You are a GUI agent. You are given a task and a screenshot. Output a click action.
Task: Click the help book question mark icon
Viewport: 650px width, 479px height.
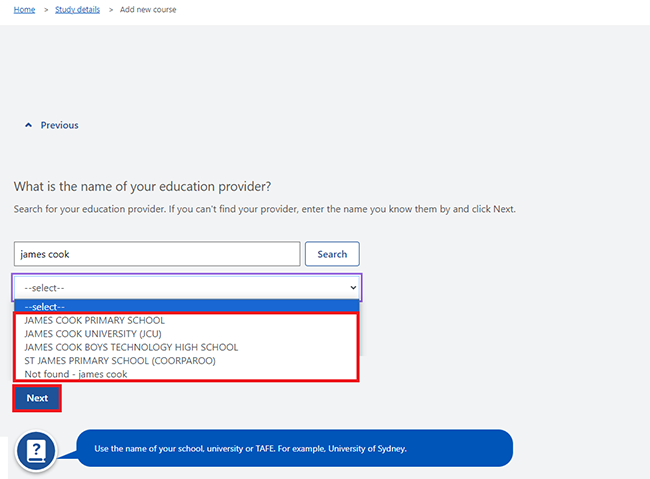coord(36,451)
